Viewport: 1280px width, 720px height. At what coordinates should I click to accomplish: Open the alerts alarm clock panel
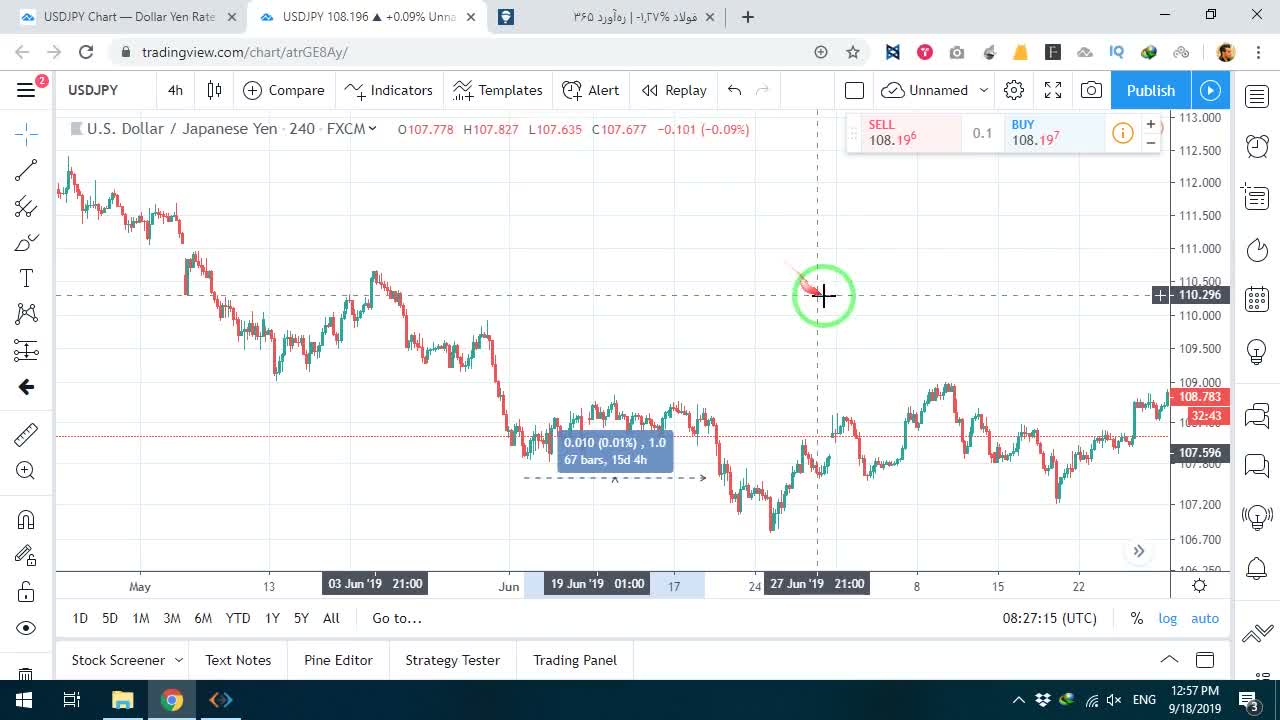tap(1257, 146)
